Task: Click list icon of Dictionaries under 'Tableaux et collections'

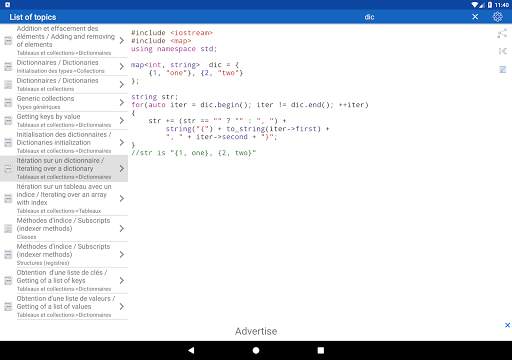Action: tap(8, 85)
